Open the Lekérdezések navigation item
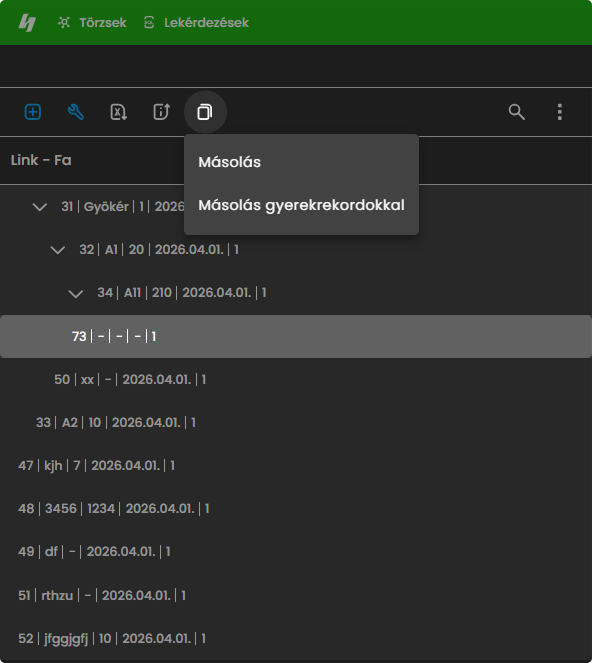Screen dimensions: 592x663 196,22
